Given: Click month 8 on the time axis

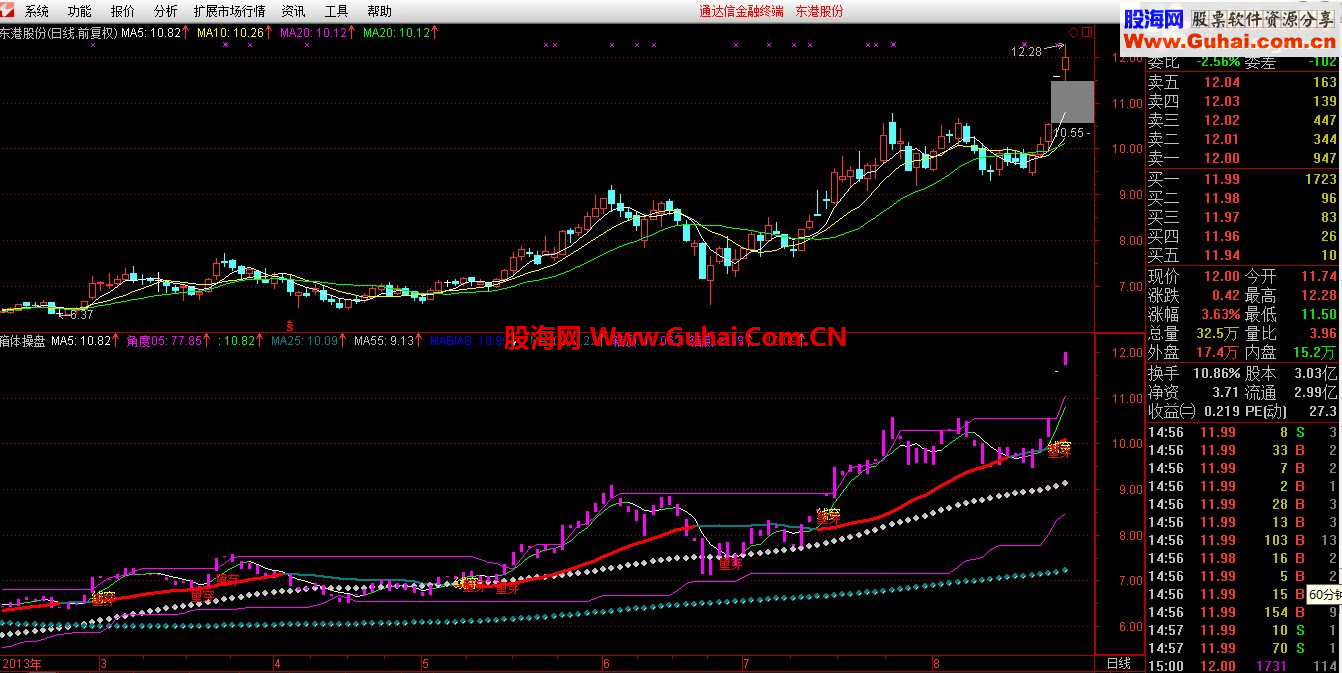Looking at the screenshot, I should click(x=936, y=664).
